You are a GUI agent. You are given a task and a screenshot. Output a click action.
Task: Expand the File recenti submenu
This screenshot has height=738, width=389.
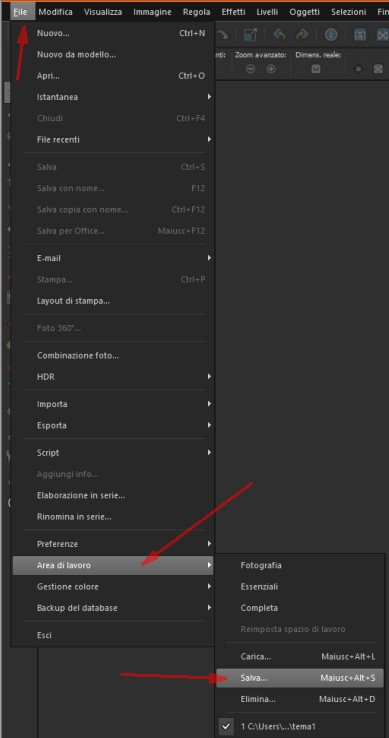[x=113, y=140]
